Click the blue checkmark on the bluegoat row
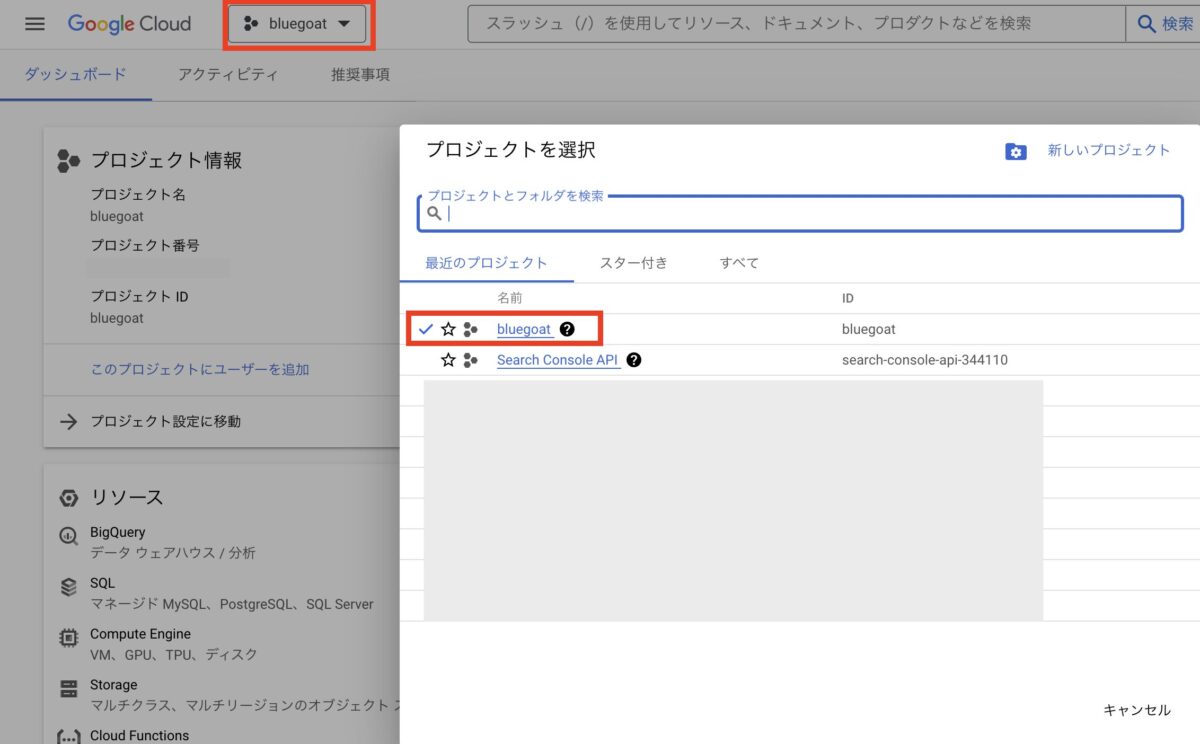 (x=426, y=329)
